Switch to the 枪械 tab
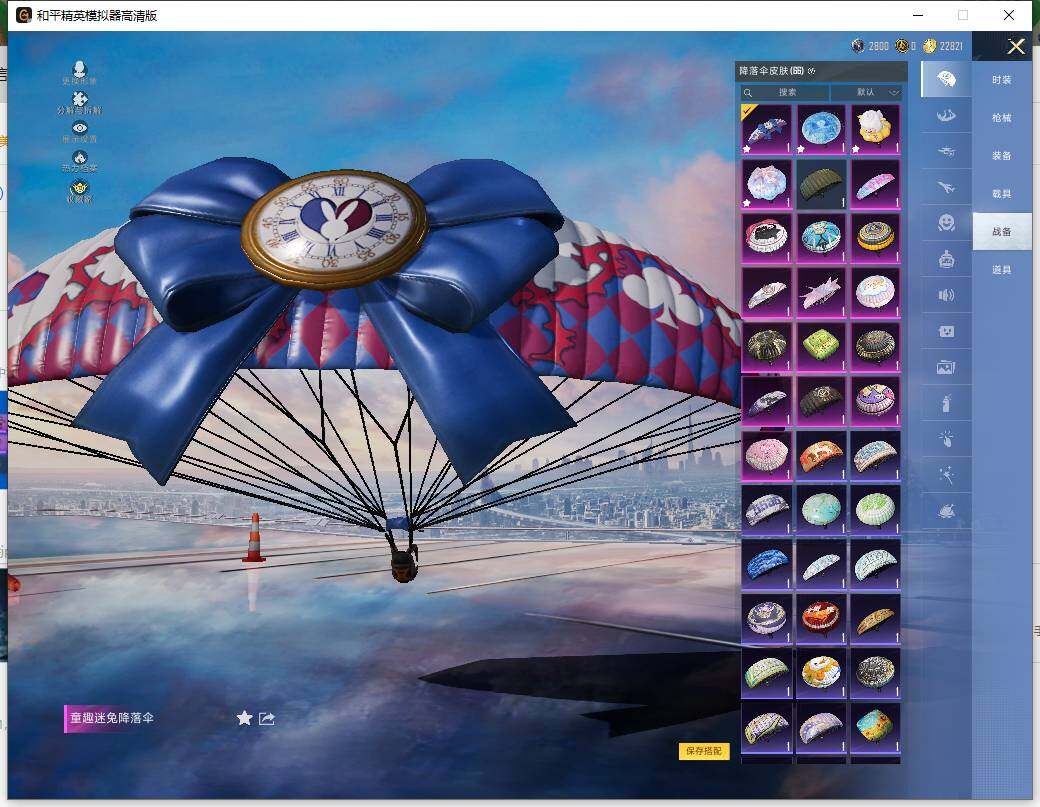Screen dimensions: 1040x807 click(1001, 118)
